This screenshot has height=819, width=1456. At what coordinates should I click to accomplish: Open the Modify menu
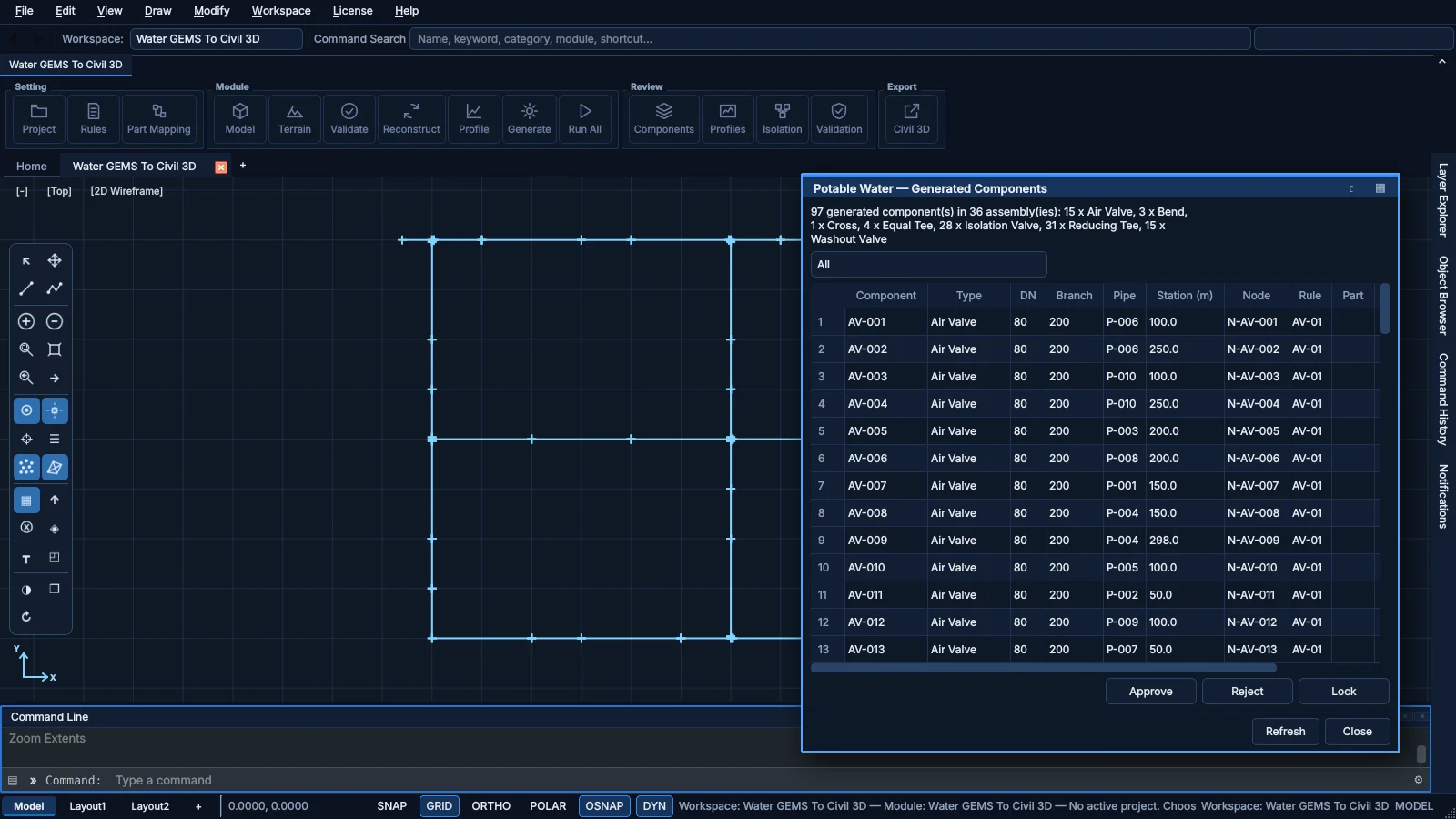(212, 11)
